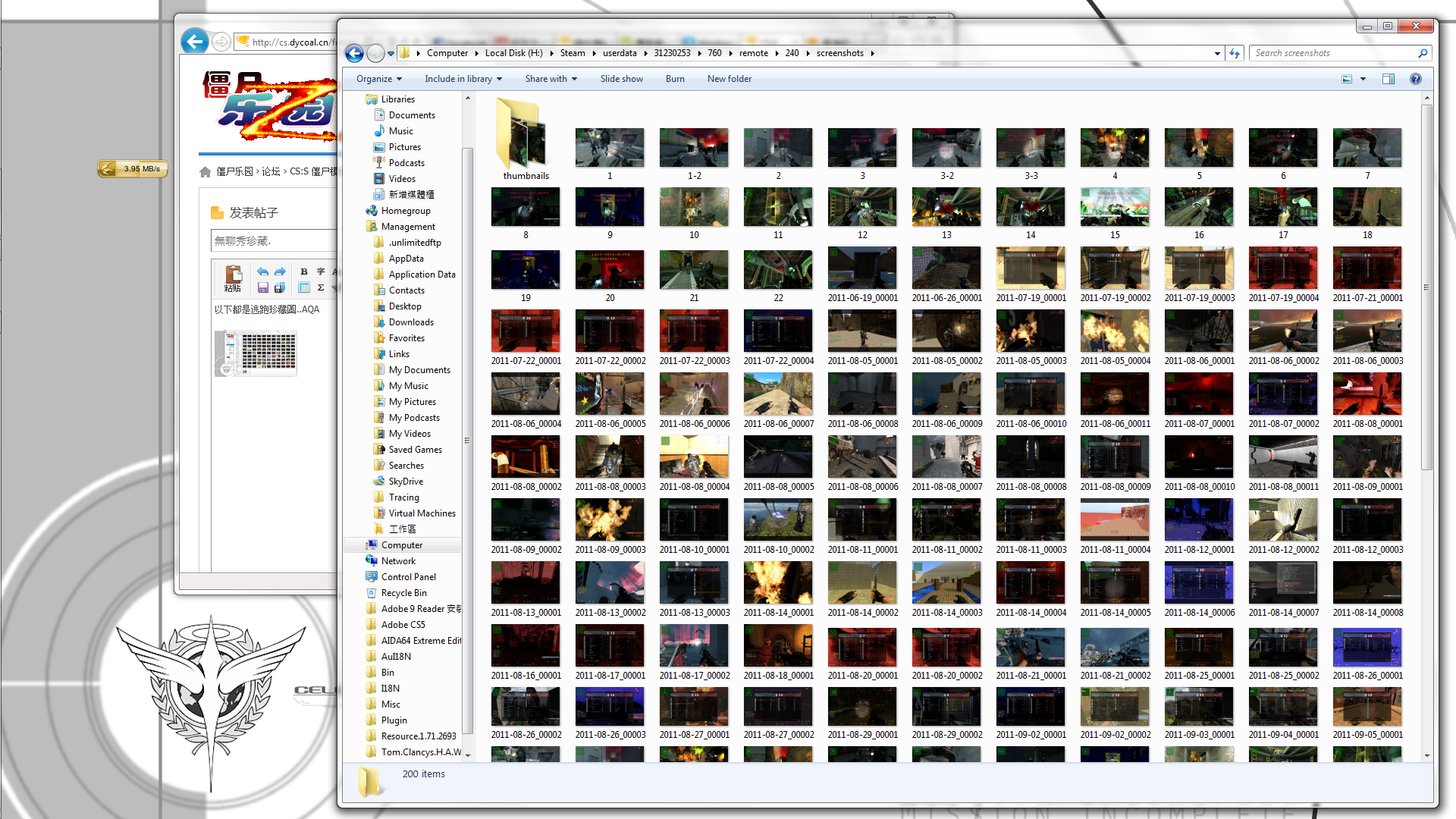The image size is (1456, 819).
Task: Click the purple save floppy icon
Action: click(x=262, y=288)
